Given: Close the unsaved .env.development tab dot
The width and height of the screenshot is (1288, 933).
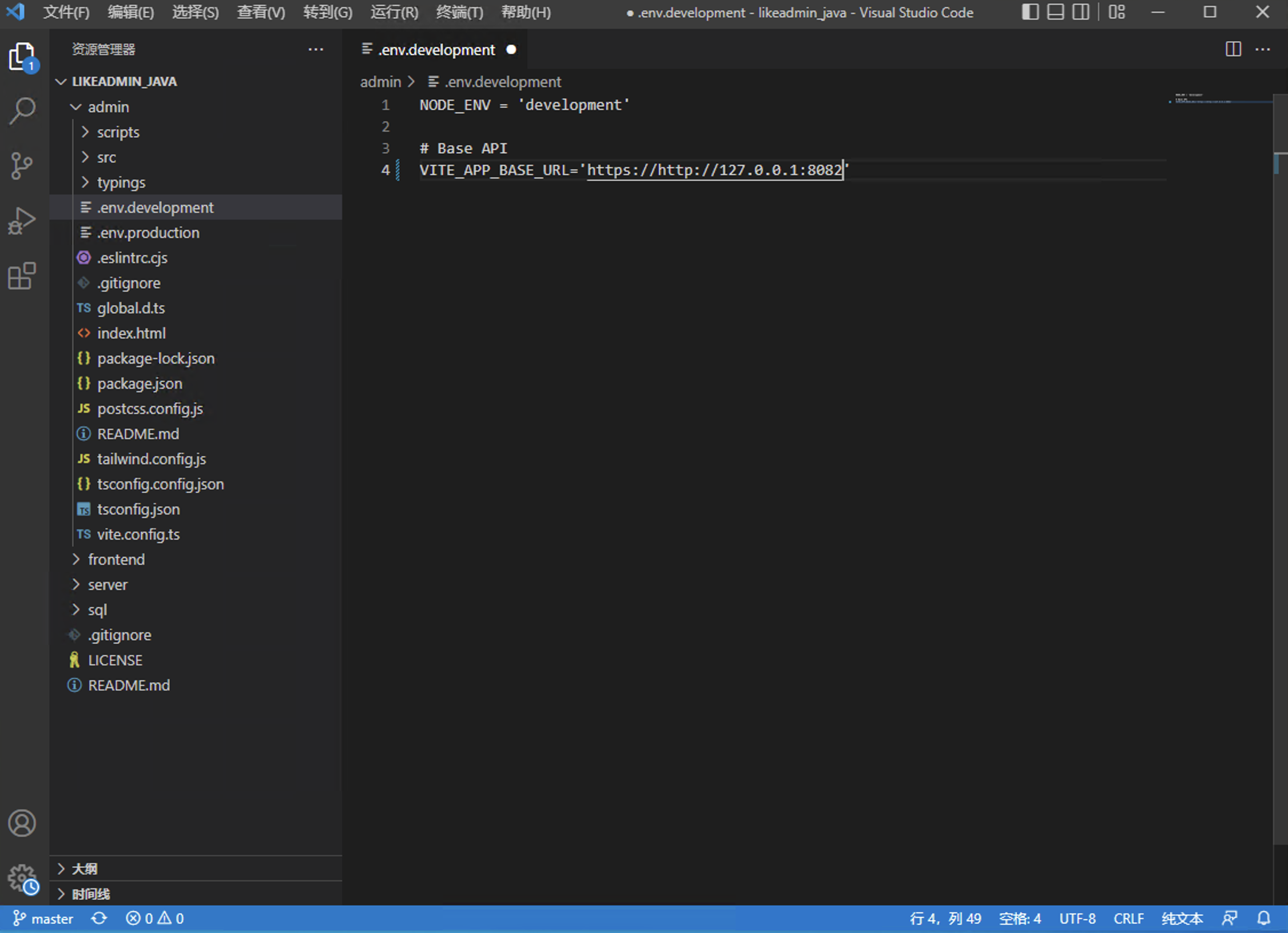Looking at the screenshot, I should point(511,50).
